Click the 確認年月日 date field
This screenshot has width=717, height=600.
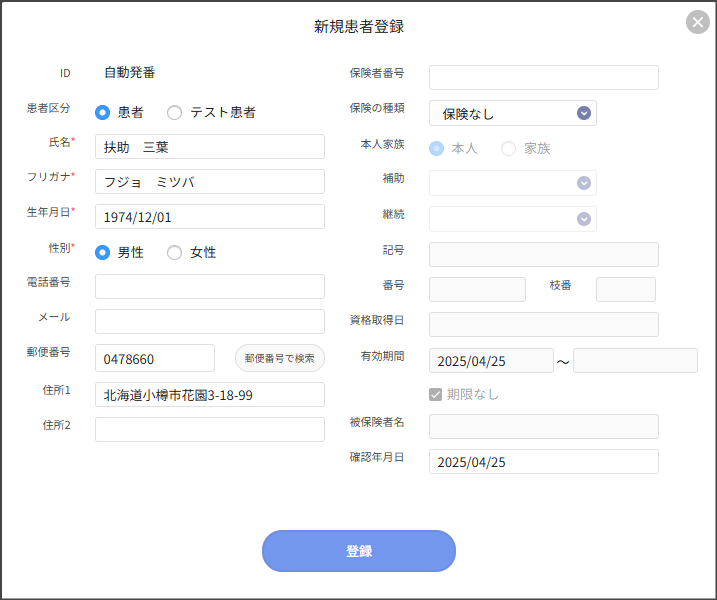[x=543, y=462]
